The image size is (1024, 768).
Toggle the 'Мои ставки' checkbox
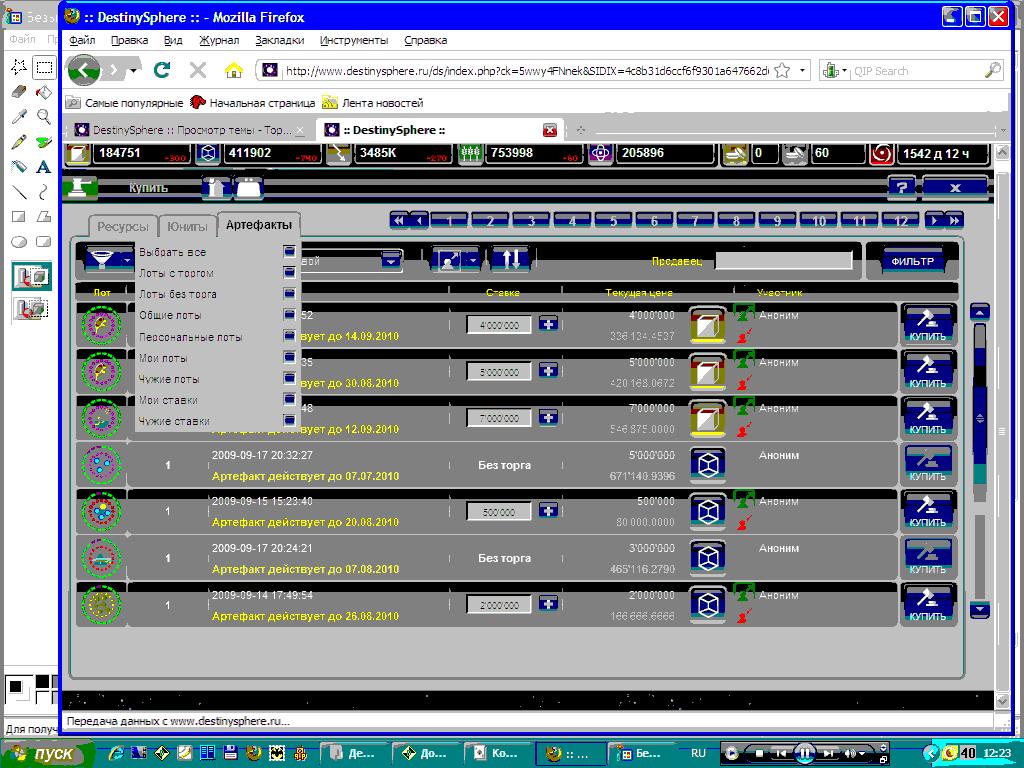[289, 400]
